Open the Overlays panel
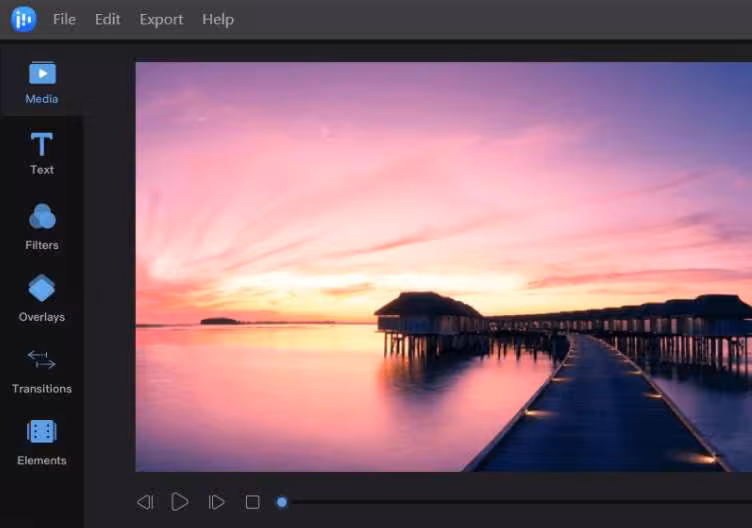 (42, 298)
